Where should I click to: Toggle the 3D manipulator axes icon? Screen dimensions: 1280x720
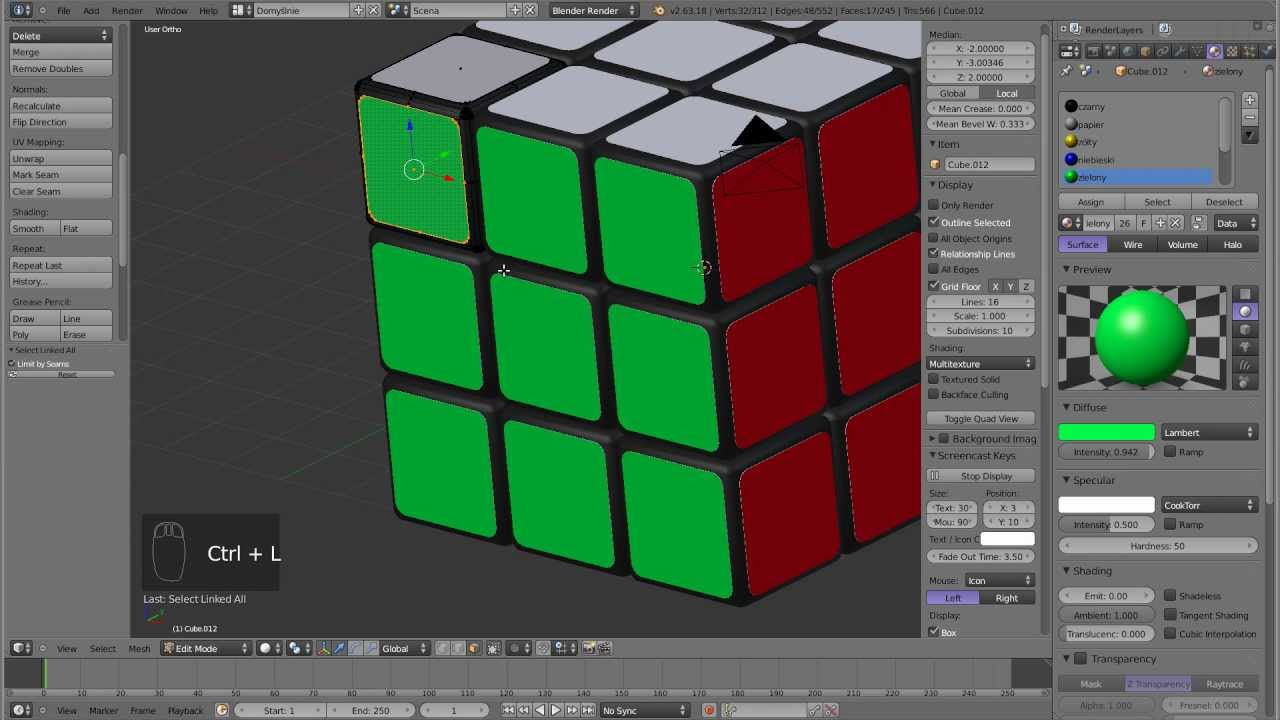(323, 648)
